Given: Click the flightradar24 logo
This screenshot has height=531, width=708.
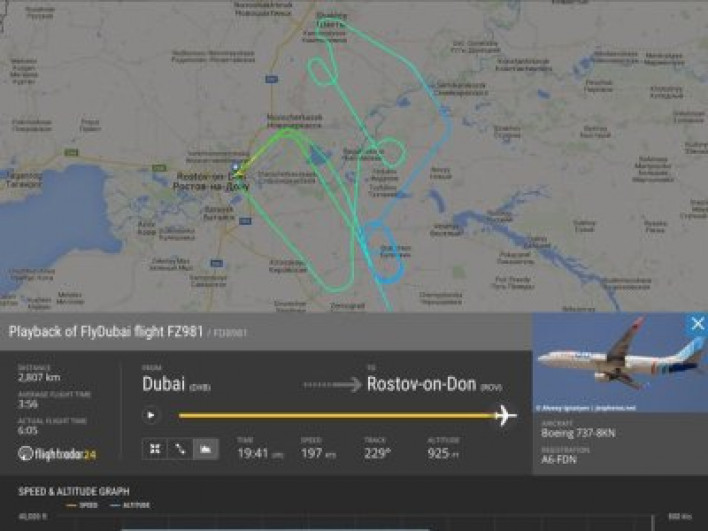Looking at the screenshot, I should point(57,453).
